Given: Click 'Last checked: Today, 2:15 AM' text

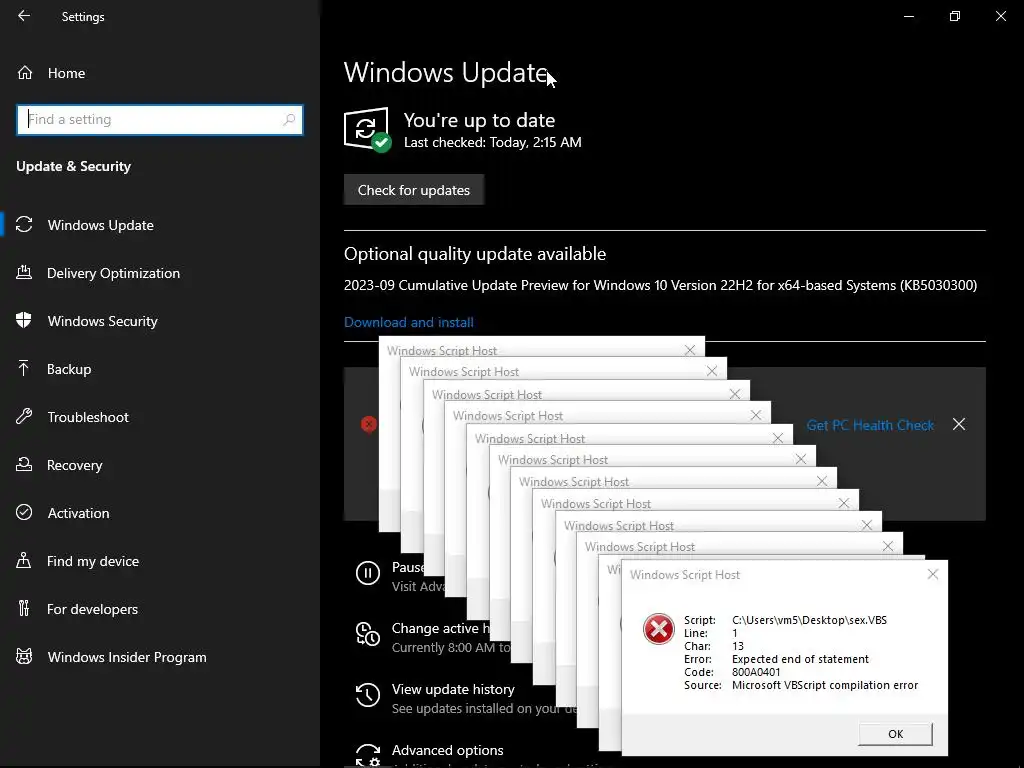Looking at the screenshot, I should 492,142.
